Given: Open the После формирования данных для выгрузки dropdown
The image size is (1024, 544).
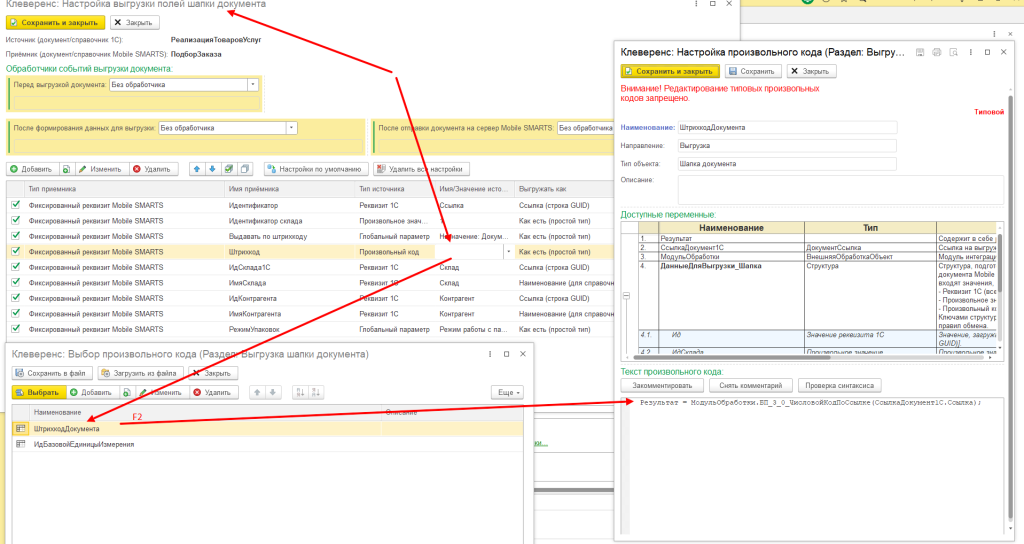Looking at the screenshot, I should [291, 128].
